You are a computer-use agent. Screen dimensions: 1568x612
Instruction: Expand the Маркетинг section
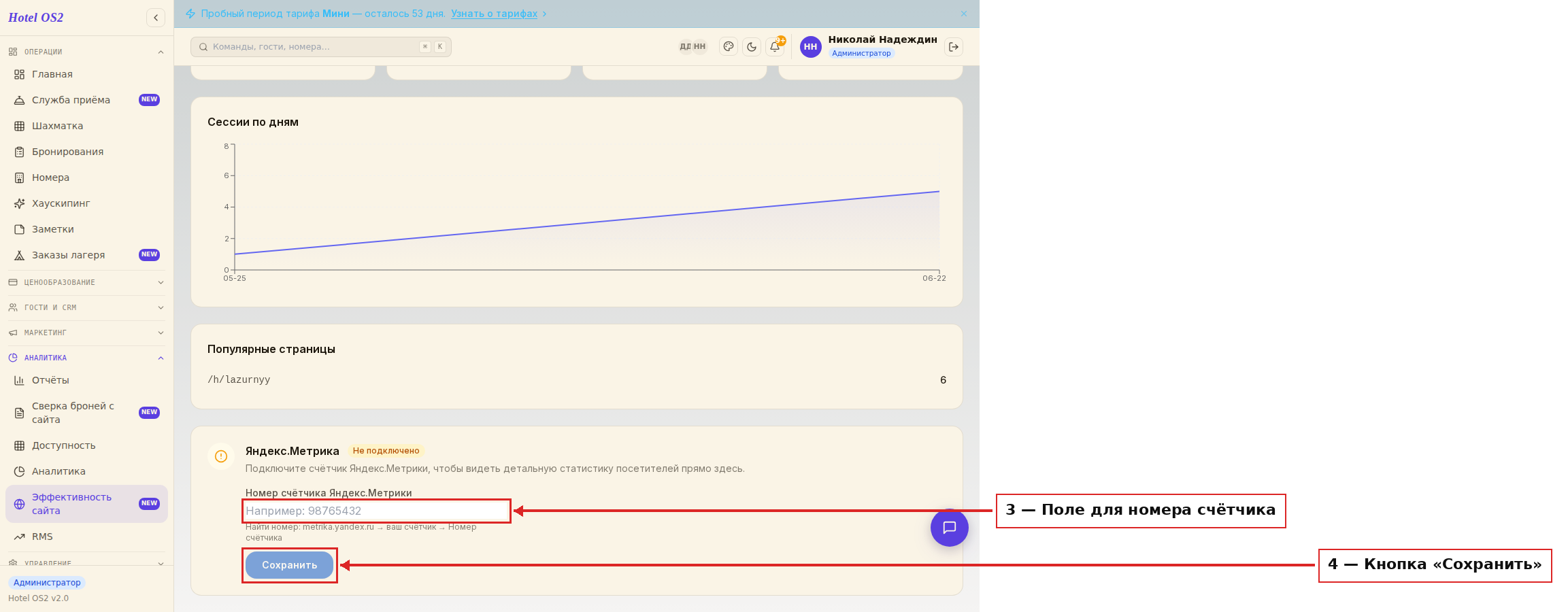[86, 333]
